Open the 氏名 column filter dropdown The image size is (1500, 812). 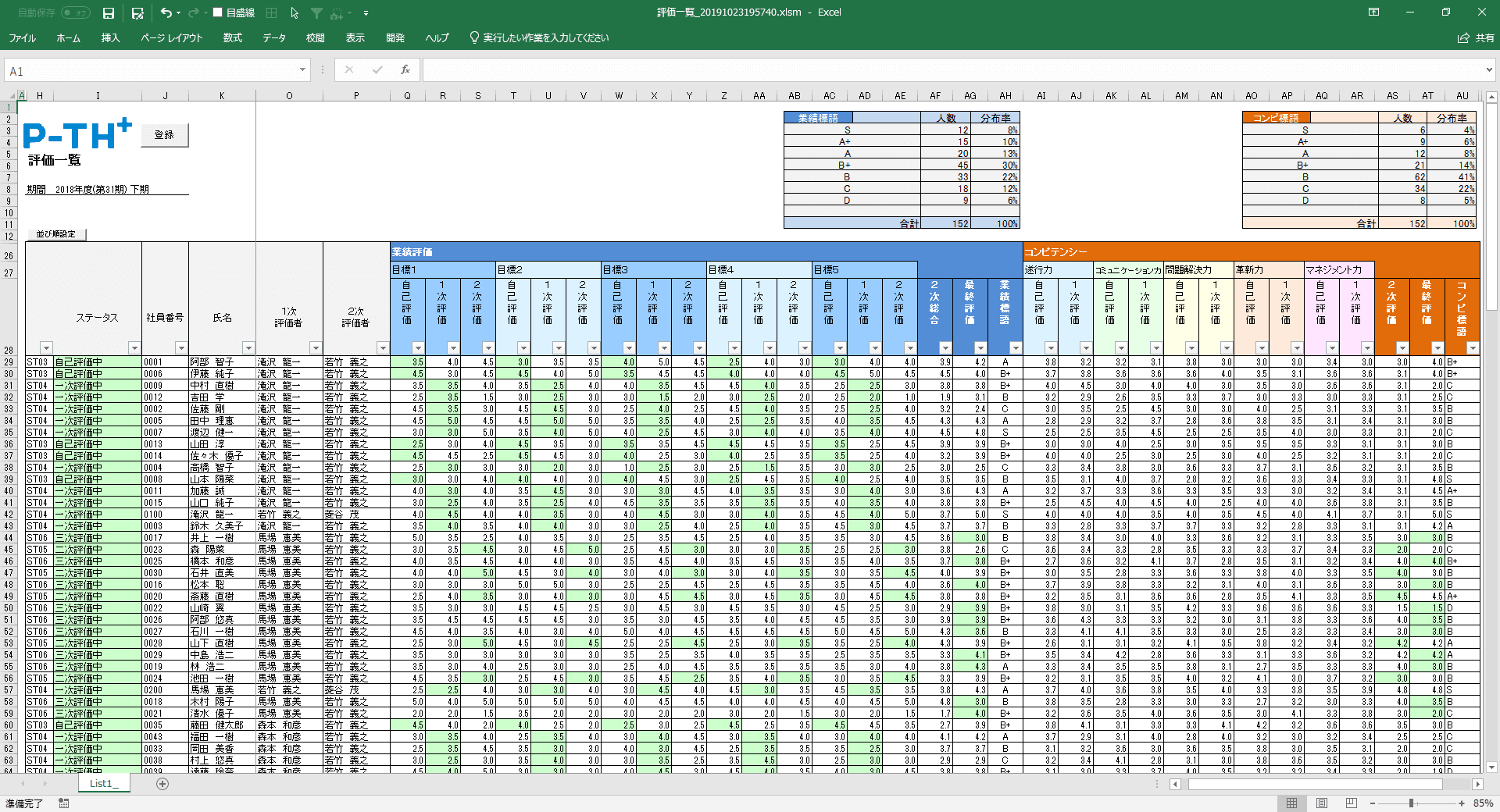click(x=248, y=348)
